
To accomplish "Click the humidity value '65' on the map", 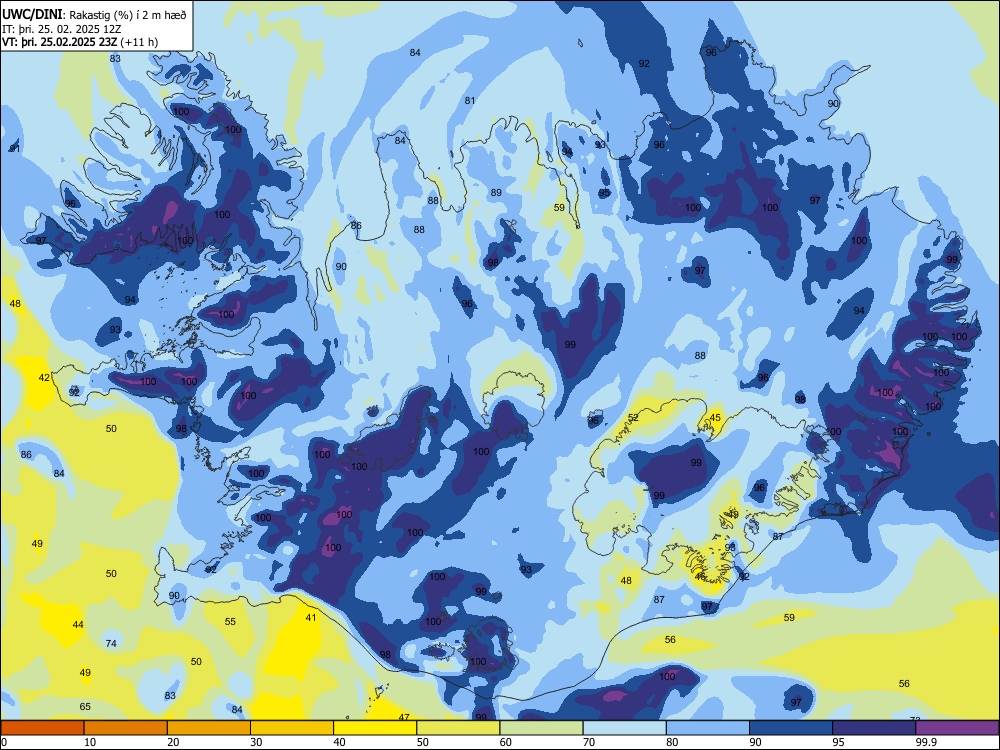I will click(85, 706).
